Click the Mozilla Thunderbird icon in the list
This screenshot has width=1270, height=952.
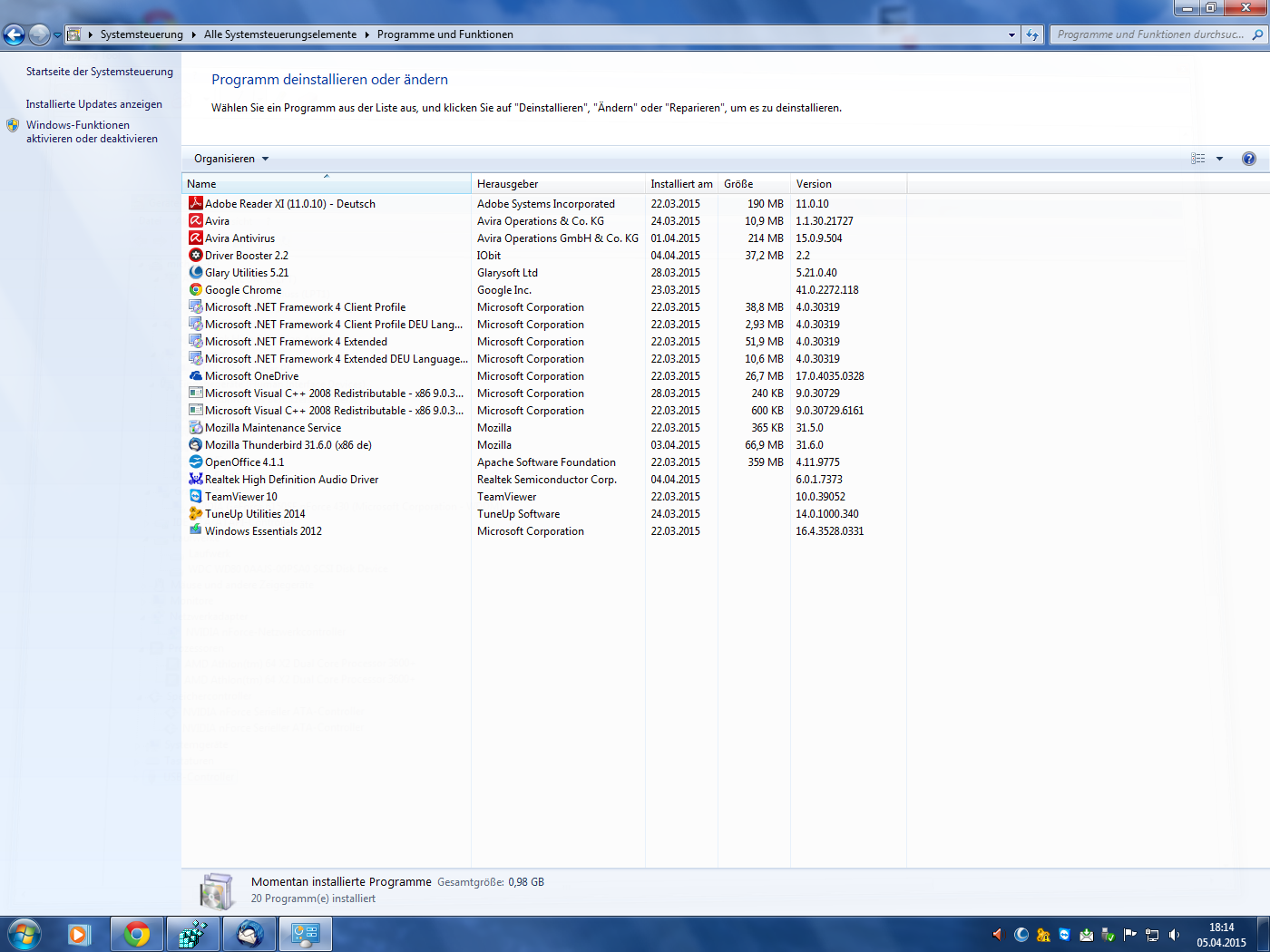pyautogui.click(x=195, y=444)
